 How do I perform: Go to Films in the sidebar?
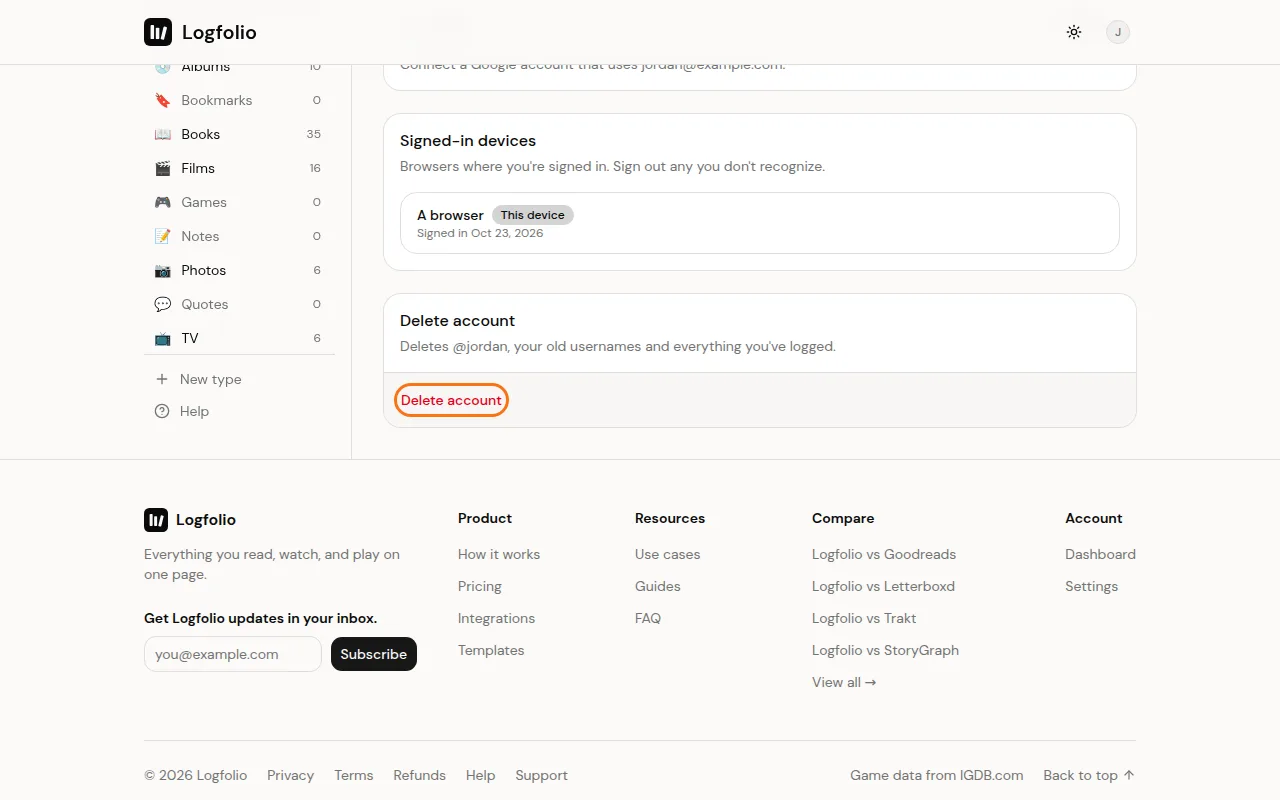point(239,168)
